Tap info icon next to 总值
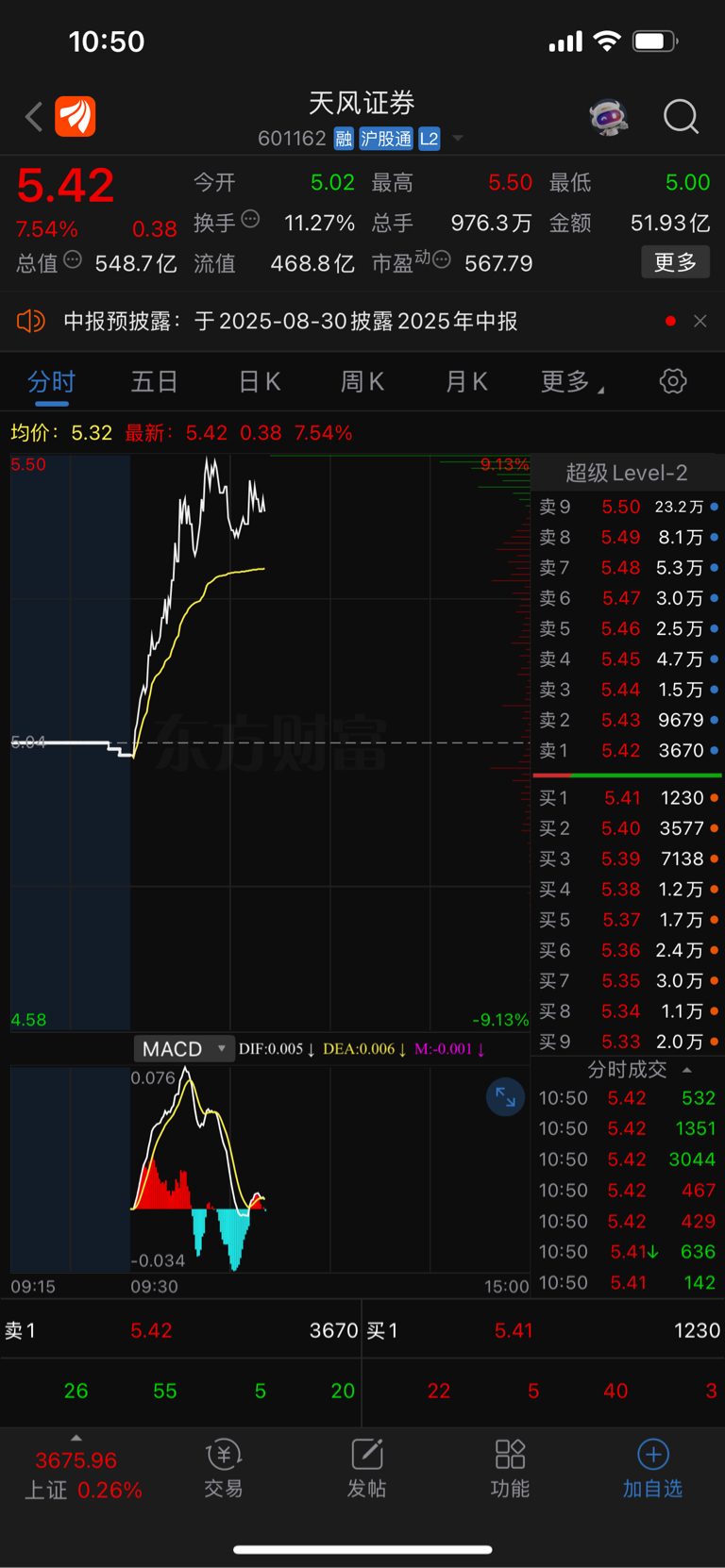The image size is (725, 1568). click(72, 259)
